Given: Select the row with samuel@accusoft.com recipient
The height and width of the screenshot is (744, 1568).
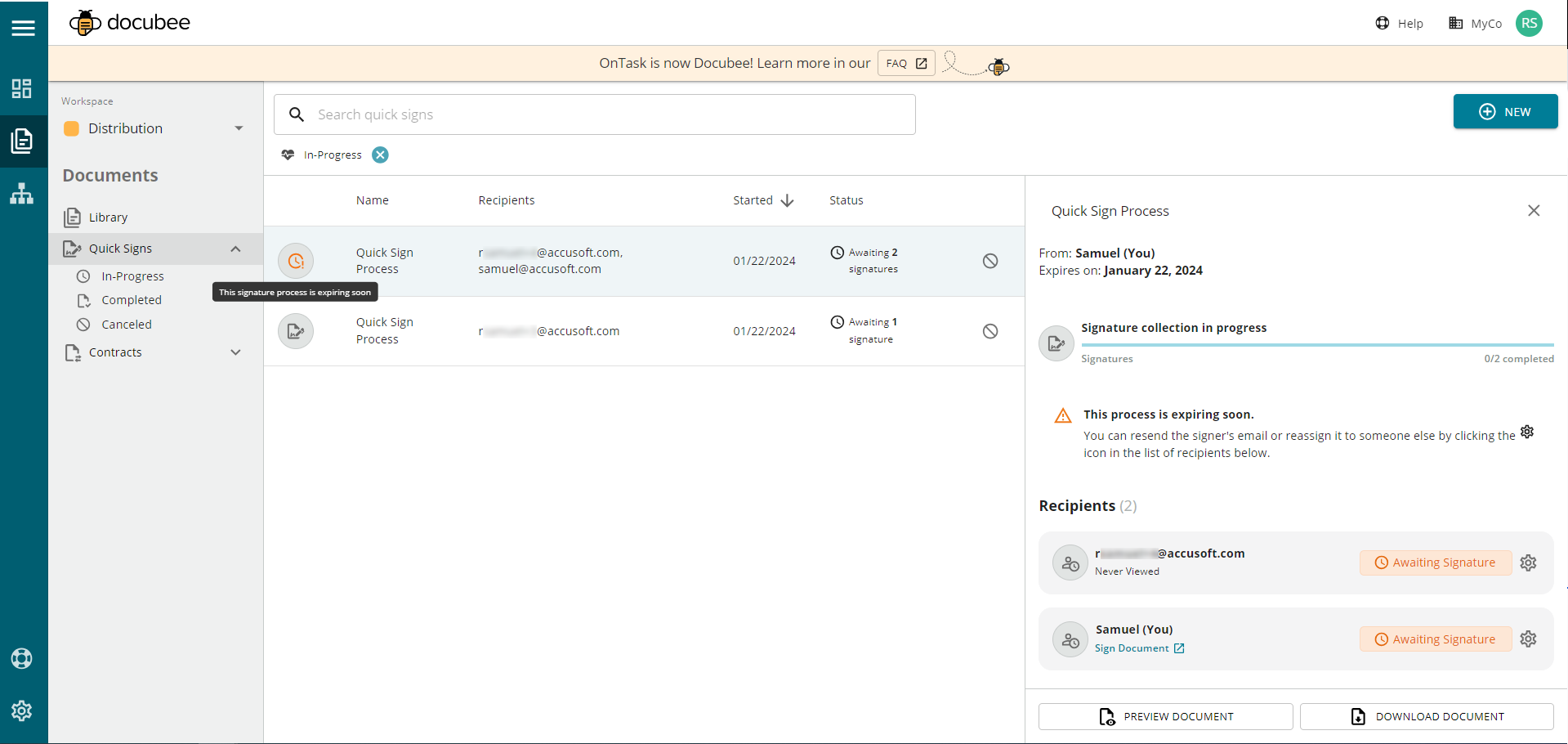Looking at the screenshot, I should (x=644, y=261).
